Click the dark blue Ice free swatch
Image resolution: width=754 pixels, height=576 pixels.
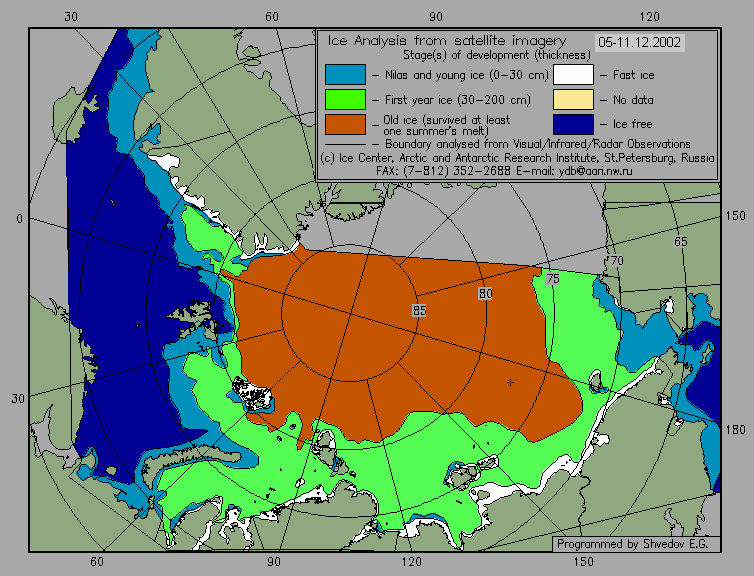point(573,124)
